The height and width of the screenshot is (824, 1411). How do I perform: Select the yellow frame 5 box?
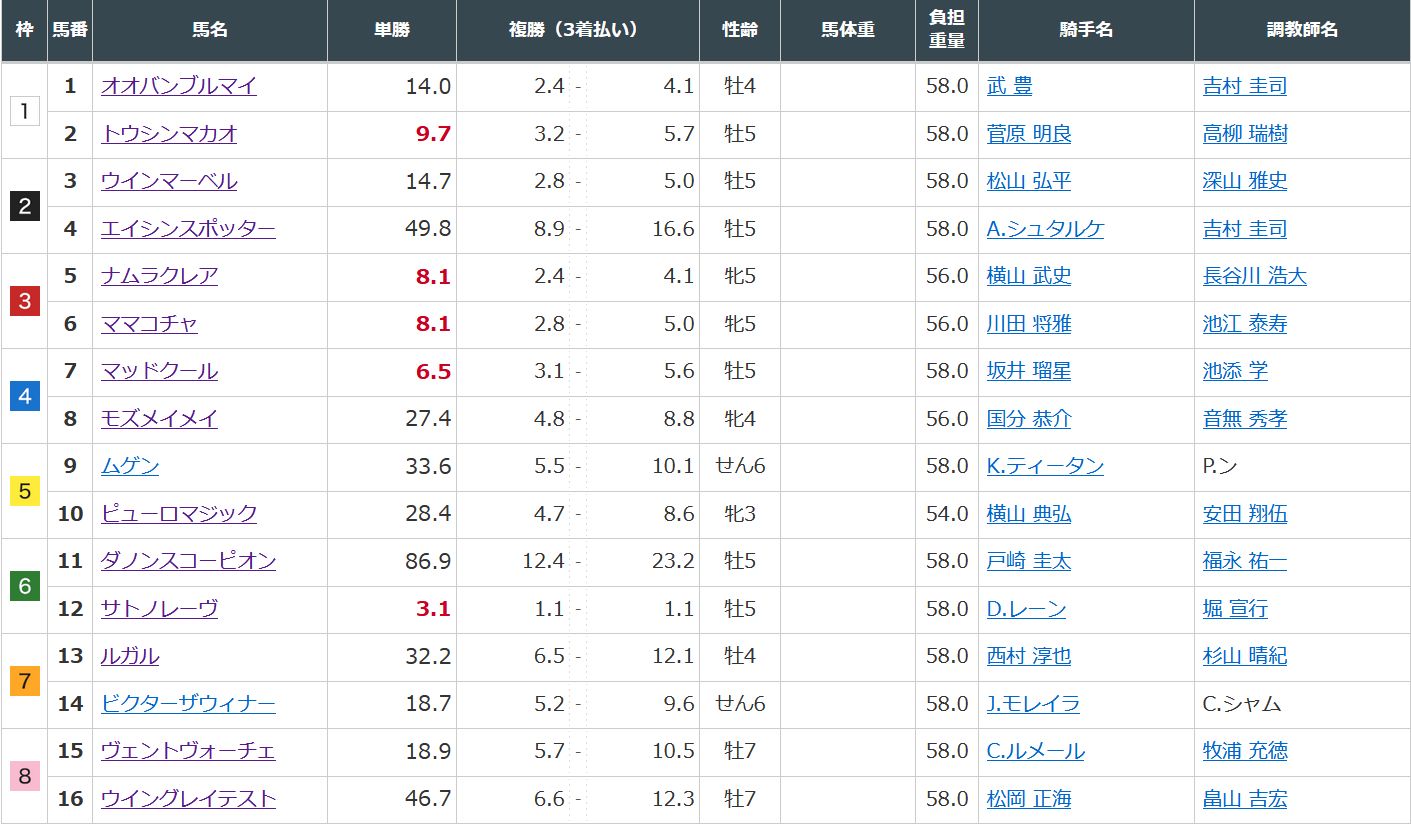[x=24, y=491]
